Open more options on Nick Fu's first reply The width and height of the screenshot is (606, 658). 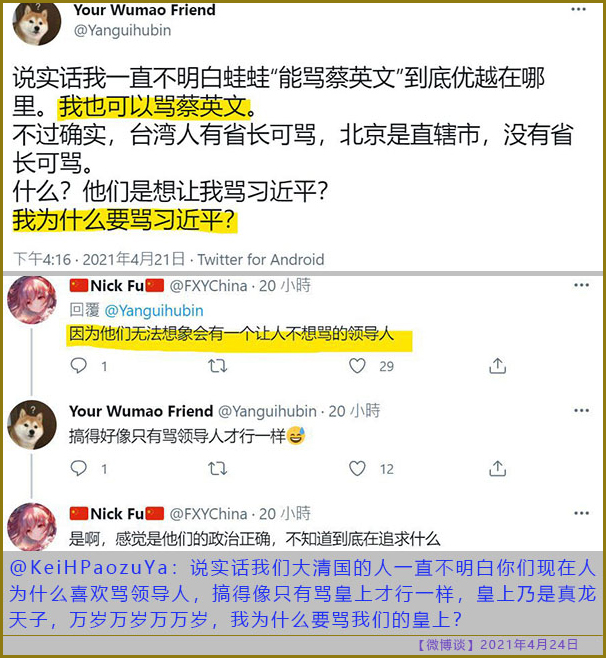[x=581, y=285]
